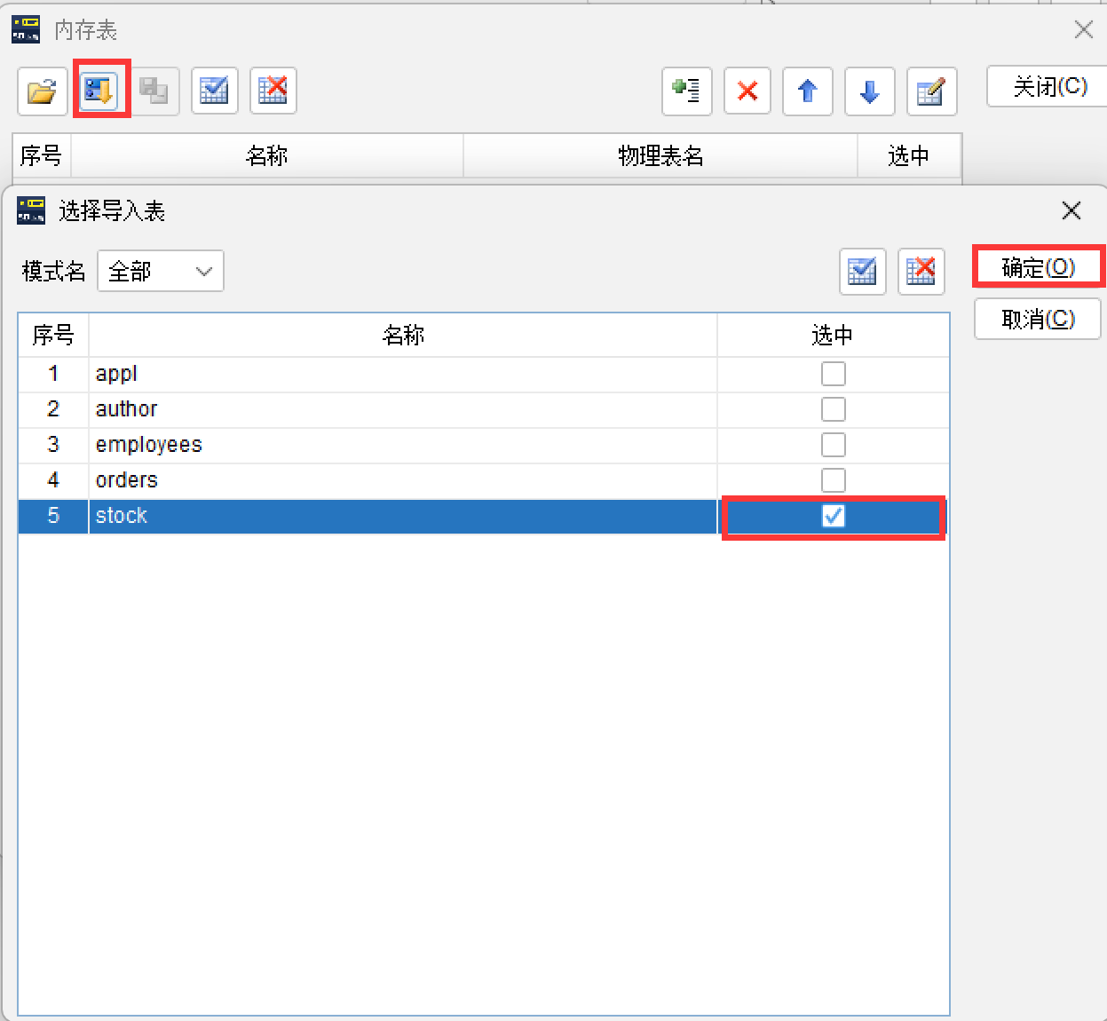1107x1021 pixels.
Task: Click 名称 column header in import dialog
Action: tap(403, 335)
